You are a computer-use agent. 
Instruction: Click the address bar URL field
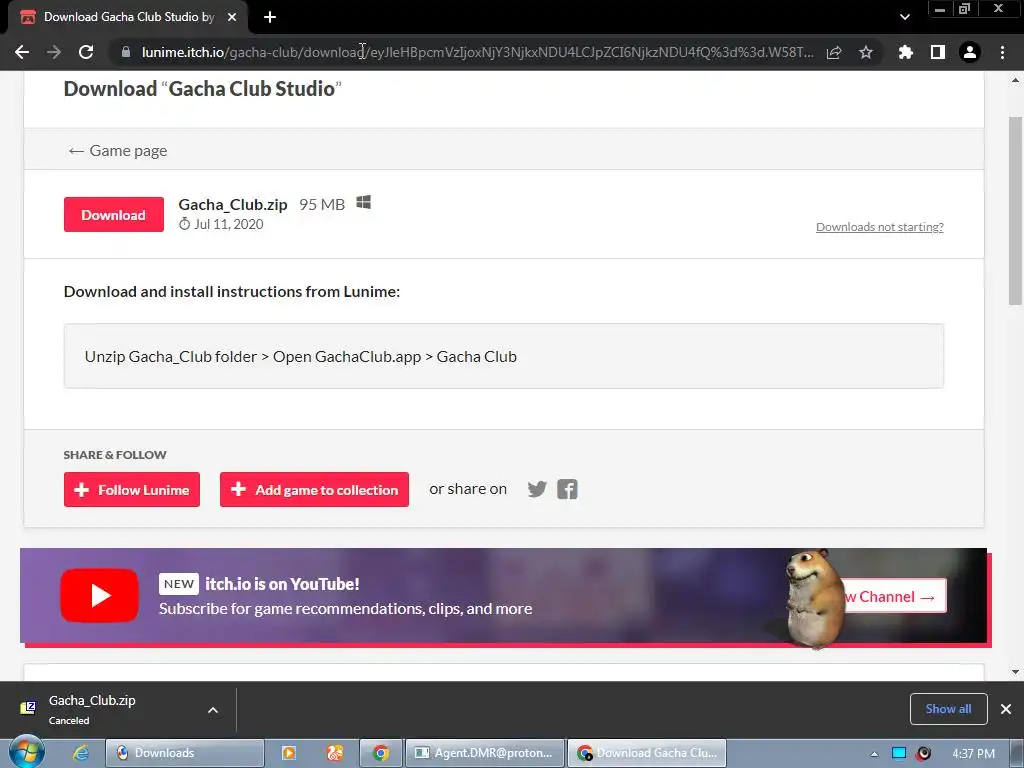click(x=477, y=52)
